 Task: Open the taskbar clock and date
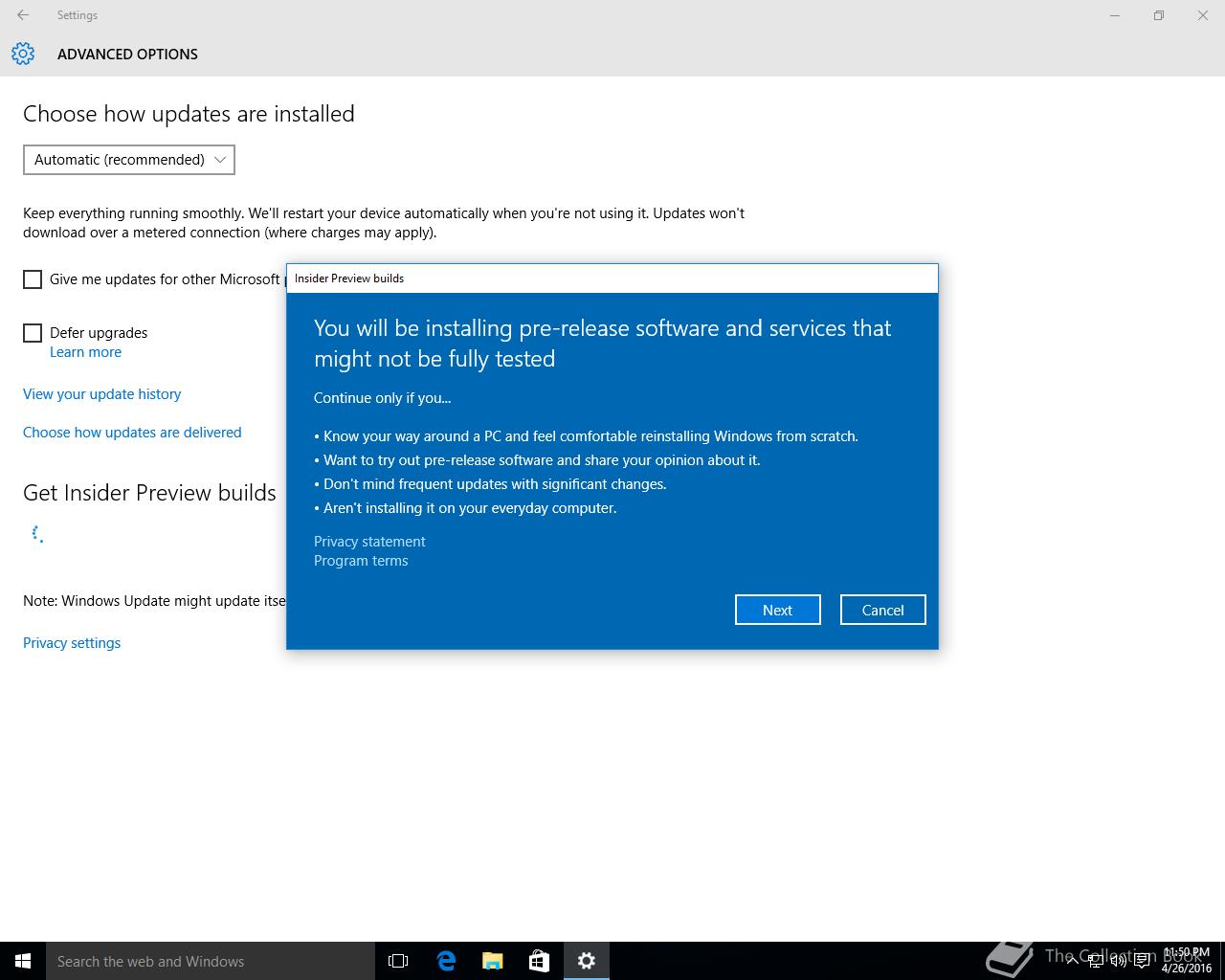(1187, 961)
